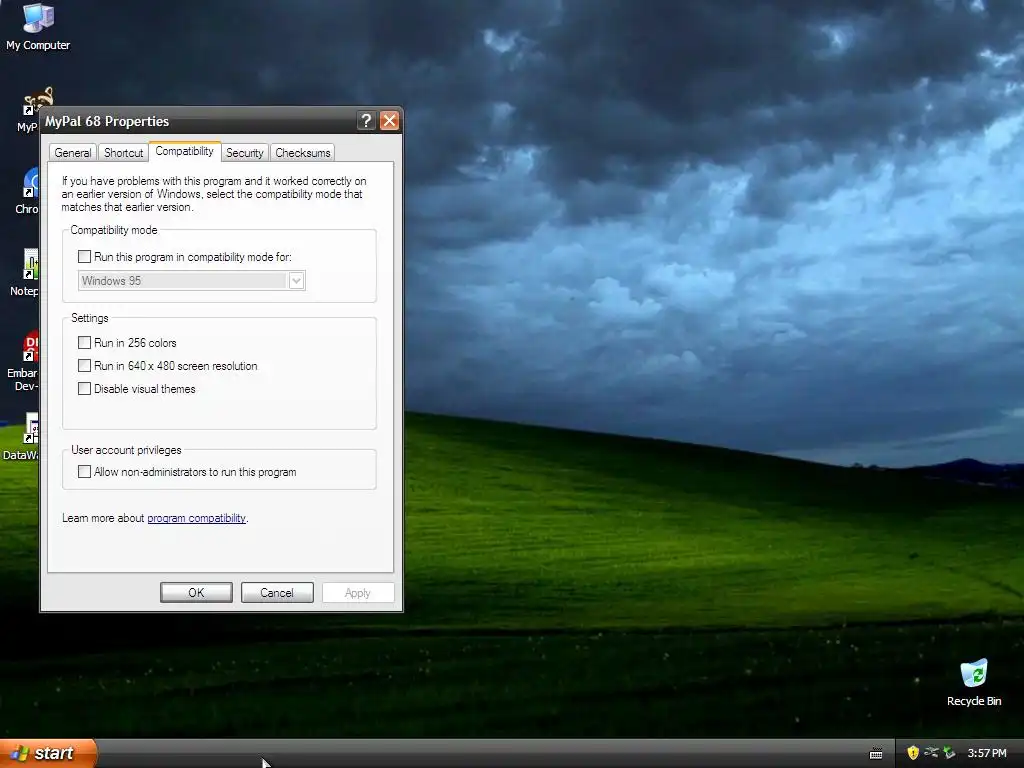This screenshot has width=1024, height=768.
Task: Close the MyPal 68 Properties dialog
Action: 389,121
